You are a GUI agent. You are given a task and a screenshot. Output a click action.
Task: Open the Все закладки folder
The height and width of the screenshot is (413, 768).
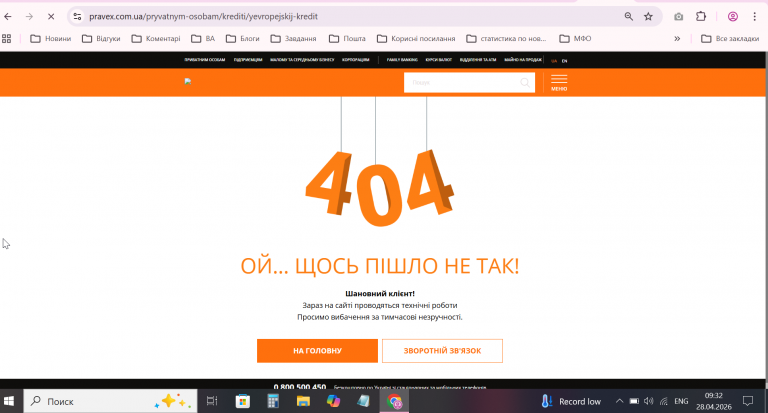(730, 39)
